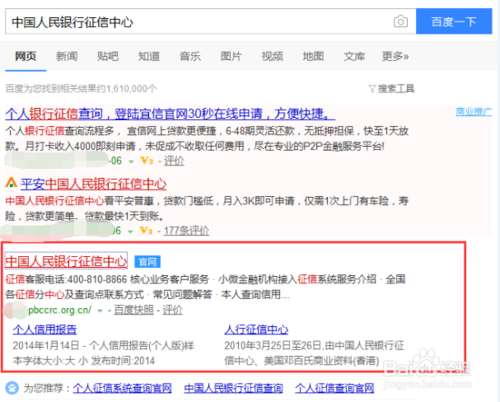Switch to the 图片 tab
This screenshot has width=500, height=402.
231,56
